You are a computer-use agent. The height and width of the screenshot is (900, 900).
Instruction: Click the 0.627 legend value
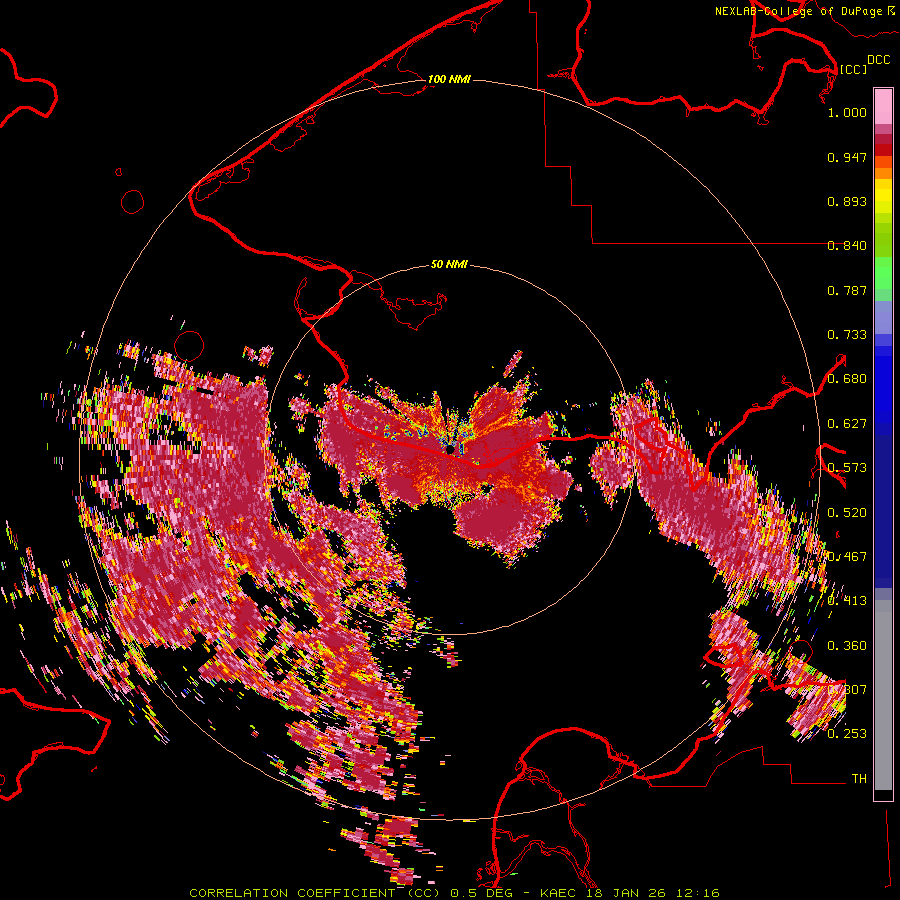[847, 424]
